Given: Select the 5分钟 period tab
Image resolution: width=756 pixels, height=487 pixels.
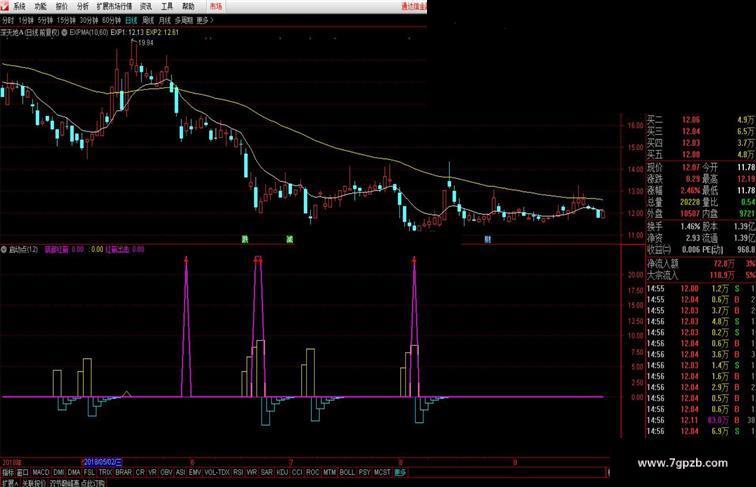Looking at the screenshot, I should (45, 20).
